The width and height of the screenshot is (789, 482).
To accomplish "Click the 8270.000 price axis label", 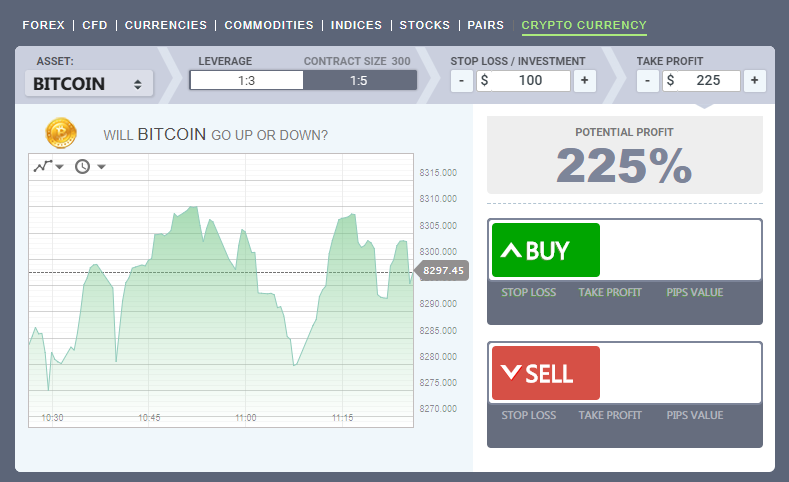I will click(x=438, y=409).
